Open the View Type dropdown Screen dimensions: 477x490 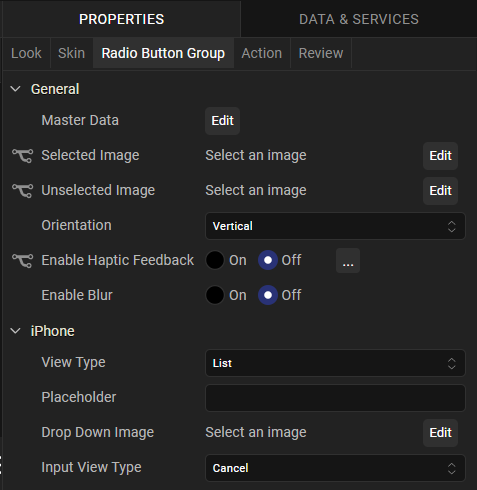coord(335,363)
